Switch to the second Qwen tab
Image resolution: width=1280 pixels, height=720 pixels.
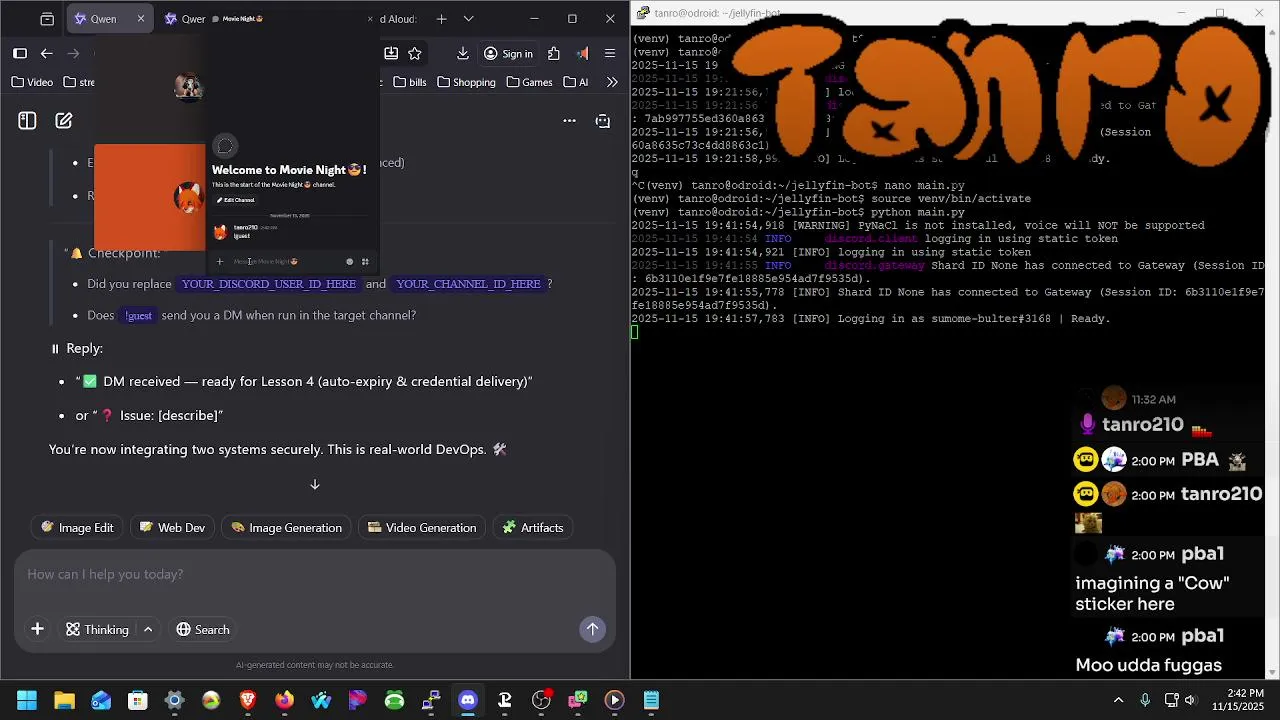tap(185, 19)
